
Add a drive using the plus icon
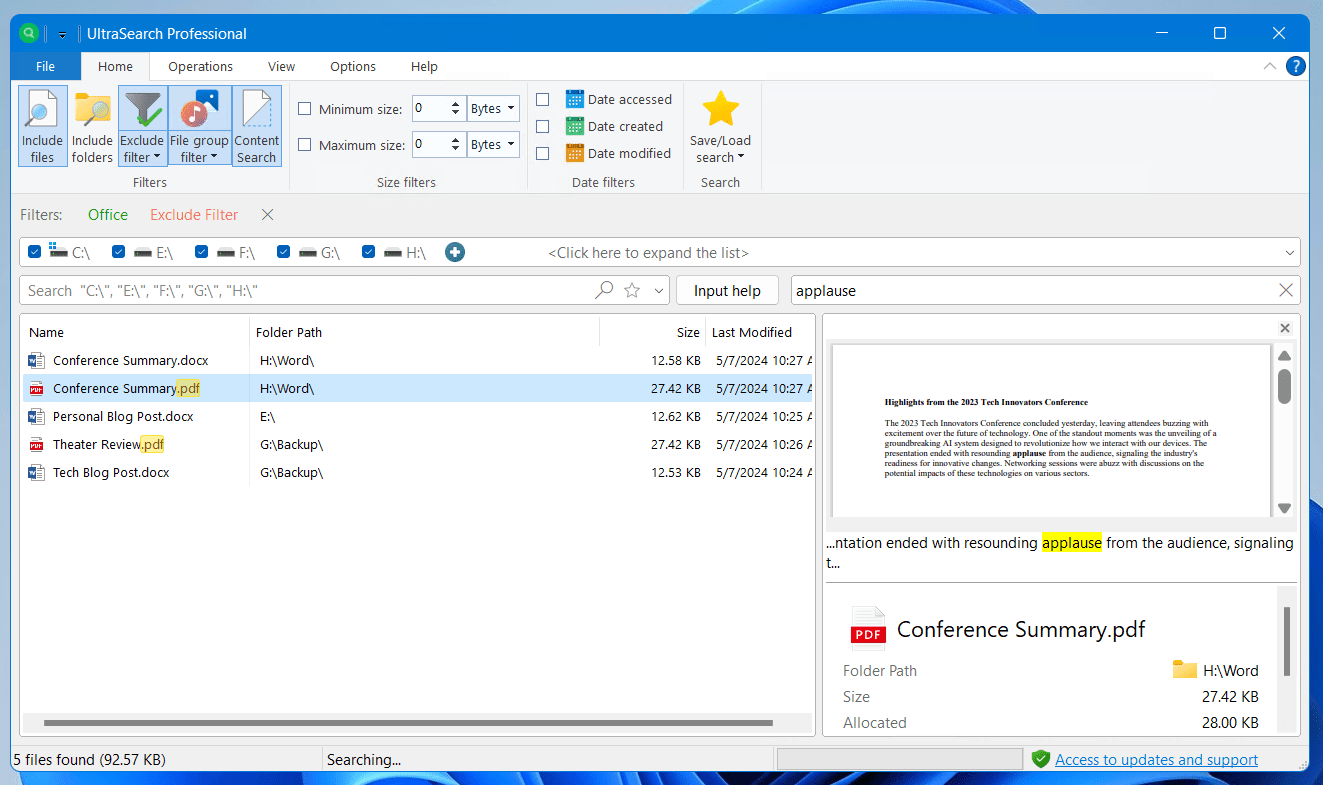tap(455, 252)
